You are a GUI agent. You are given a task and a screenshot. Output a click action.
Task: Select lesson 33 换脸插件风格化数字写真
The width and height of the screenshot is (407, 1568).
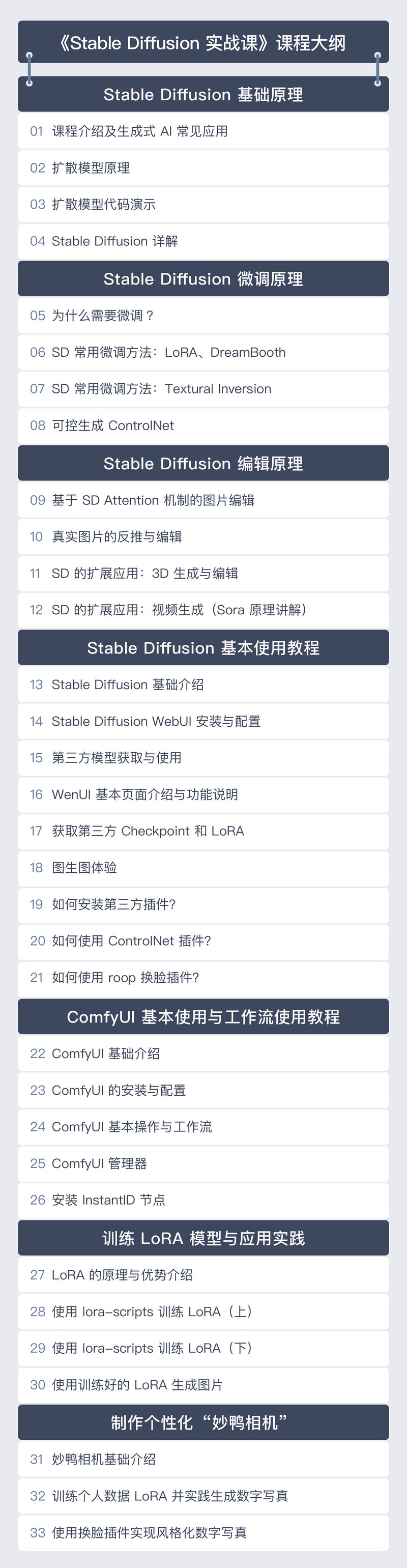(x=203, y=1533)
